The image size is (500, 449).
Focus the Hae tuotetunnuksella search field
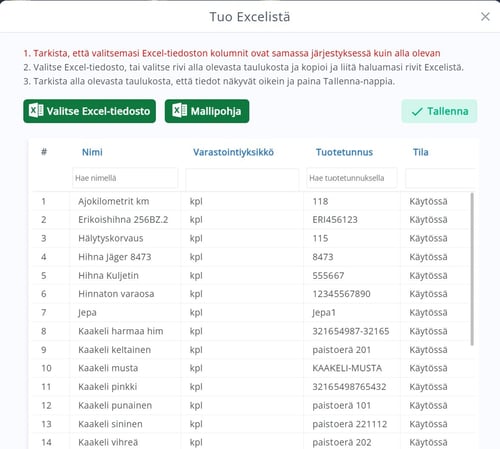tap(352, 178)
